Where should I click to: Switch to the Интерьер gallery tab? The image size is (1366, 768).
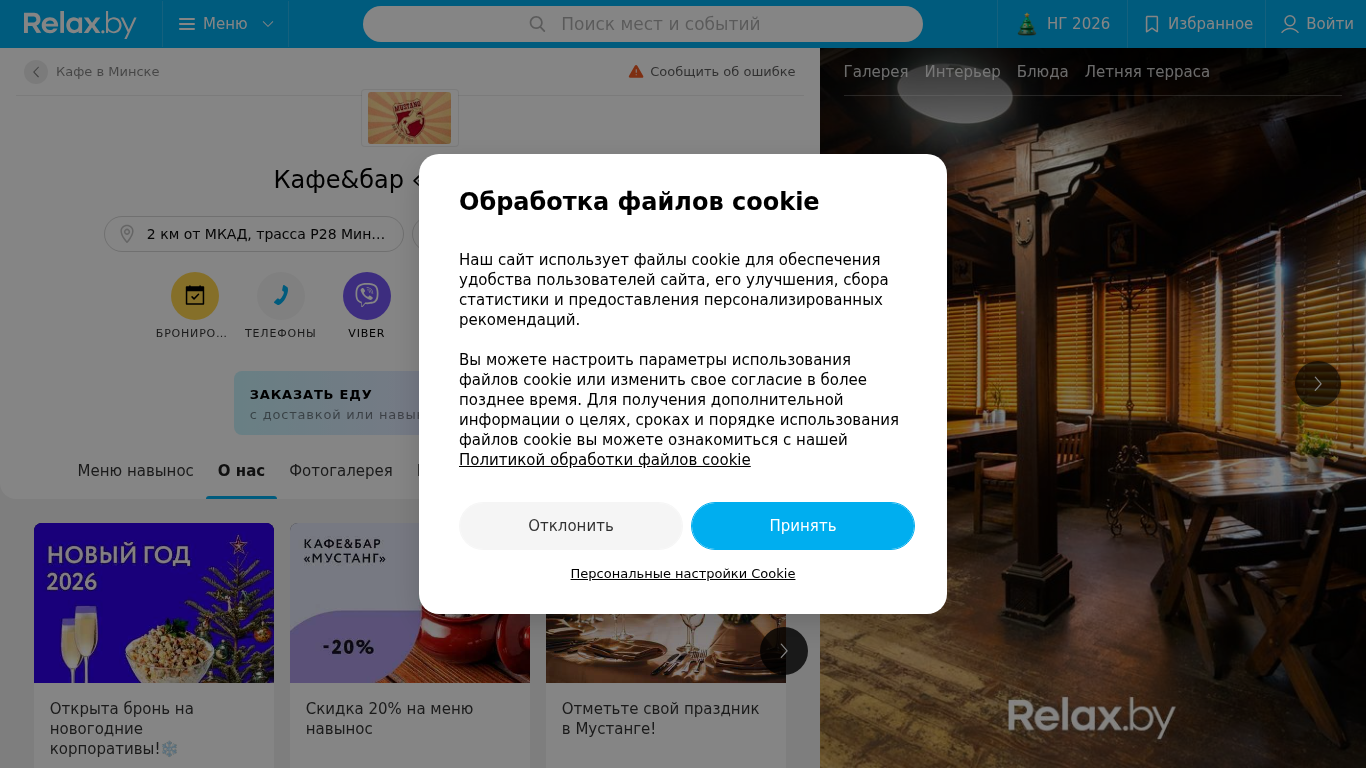[x=962, y=72]
